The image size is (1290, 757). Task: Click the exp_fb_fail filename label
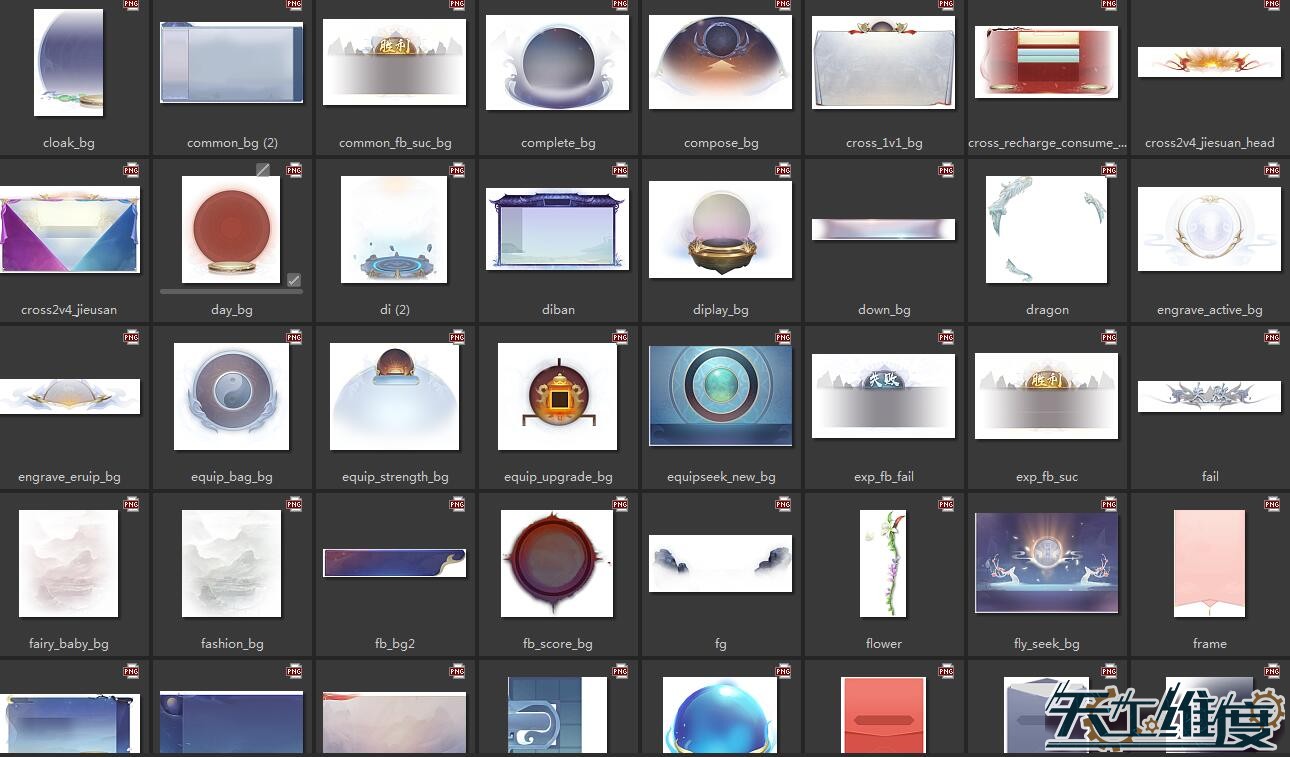(883, 477)
